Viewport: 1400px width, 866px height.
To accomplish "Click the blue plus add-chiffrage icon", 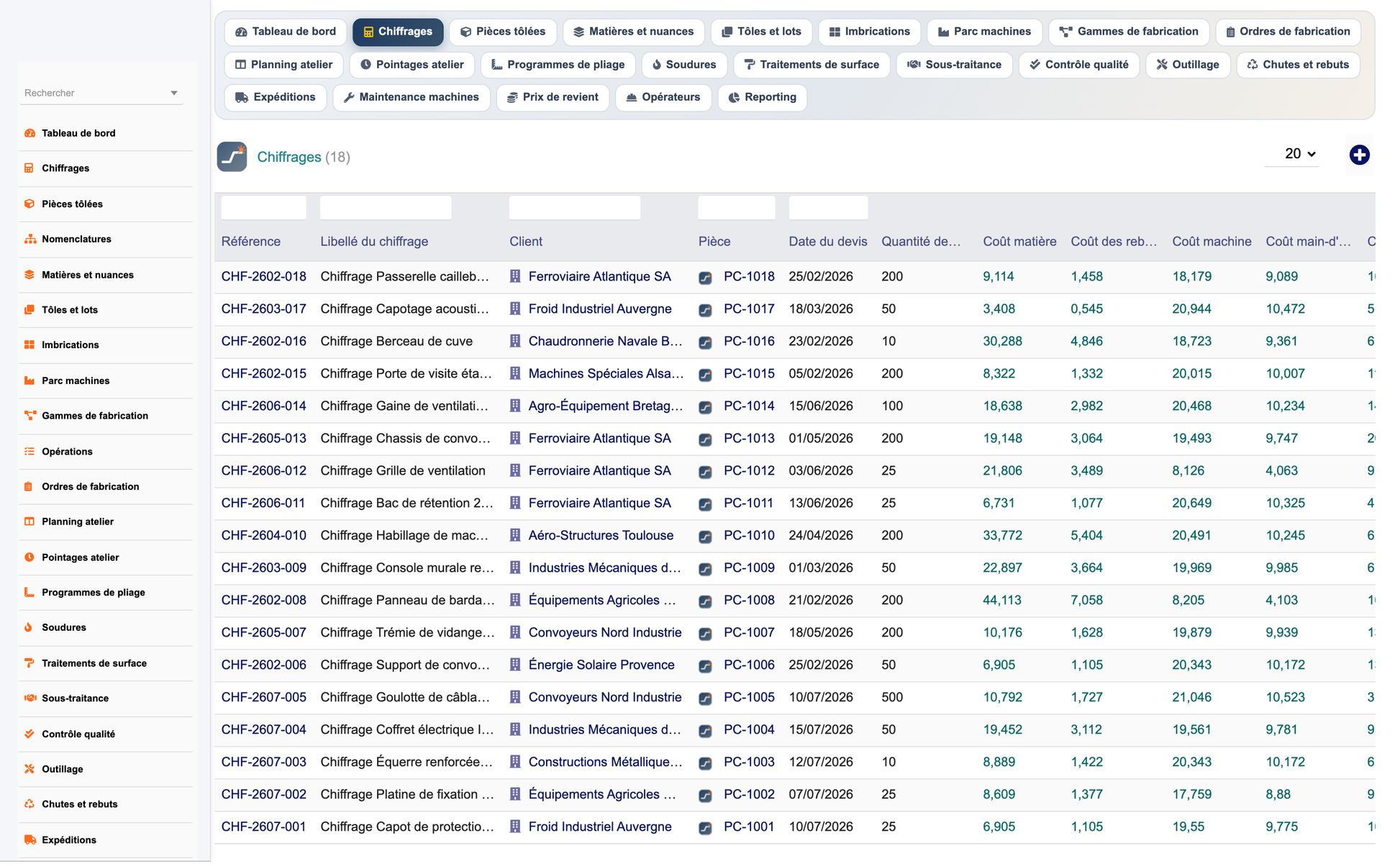I will [1359, 155].
